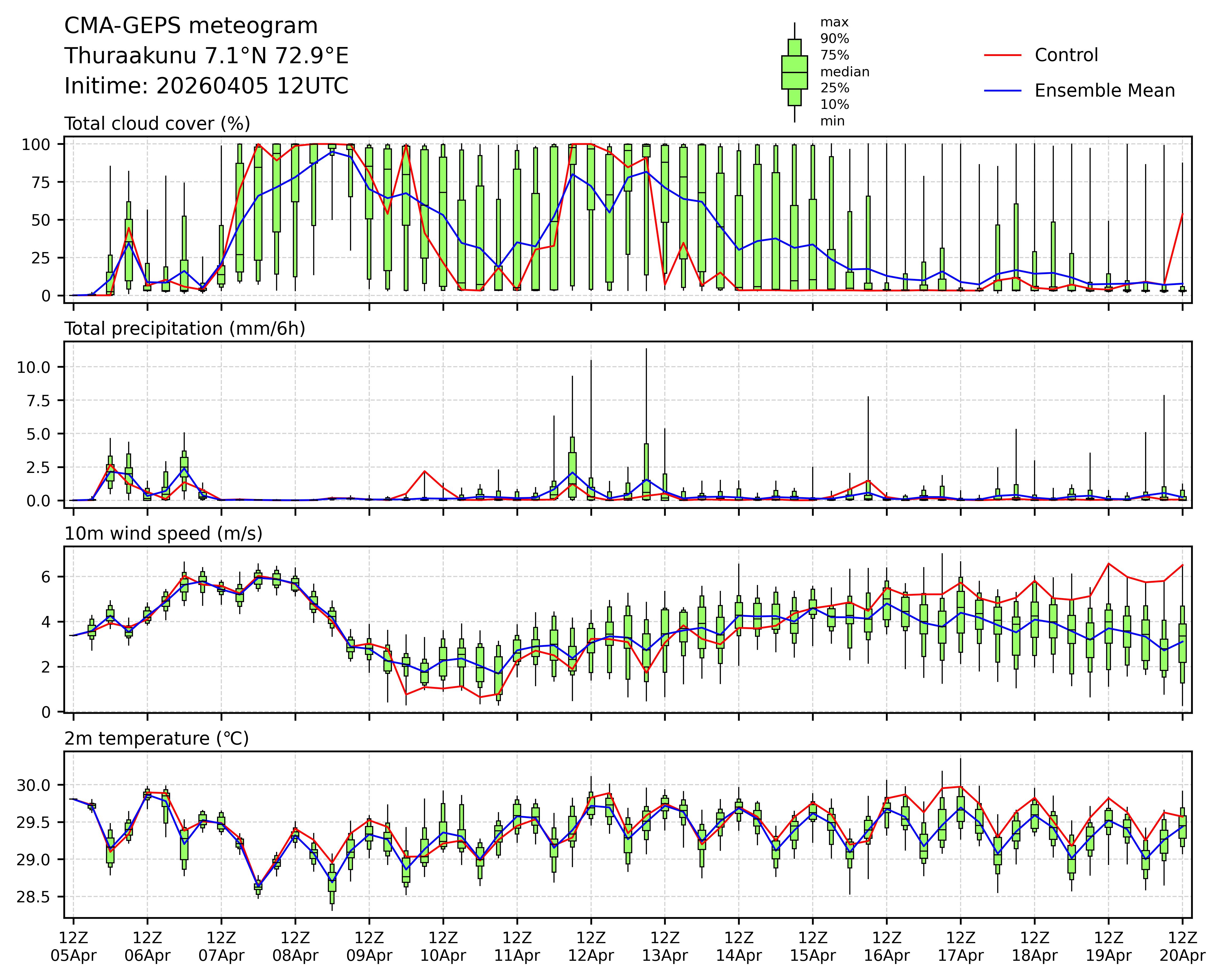1222x980 pixels.
Task: Click the 100 tick on cloud cover axis
Action: (36, 144)
